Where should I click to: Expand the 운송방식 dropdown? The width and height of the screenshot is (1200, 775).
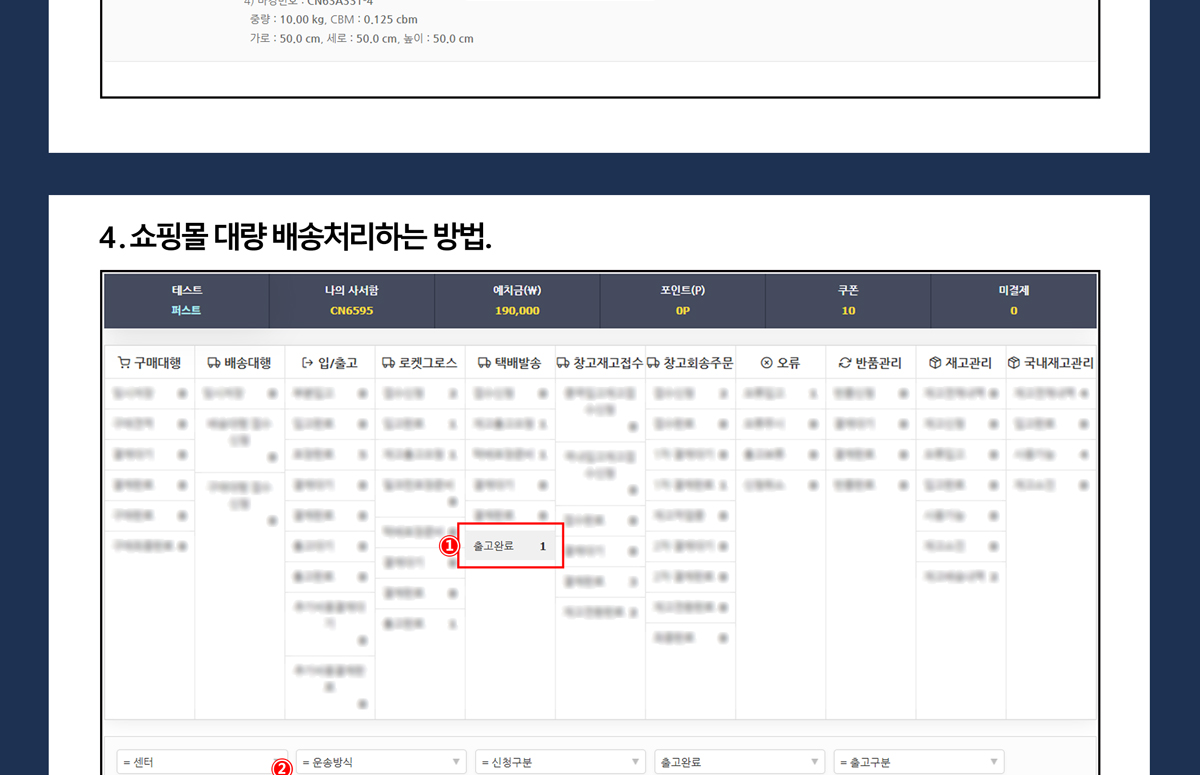(382, 762)
